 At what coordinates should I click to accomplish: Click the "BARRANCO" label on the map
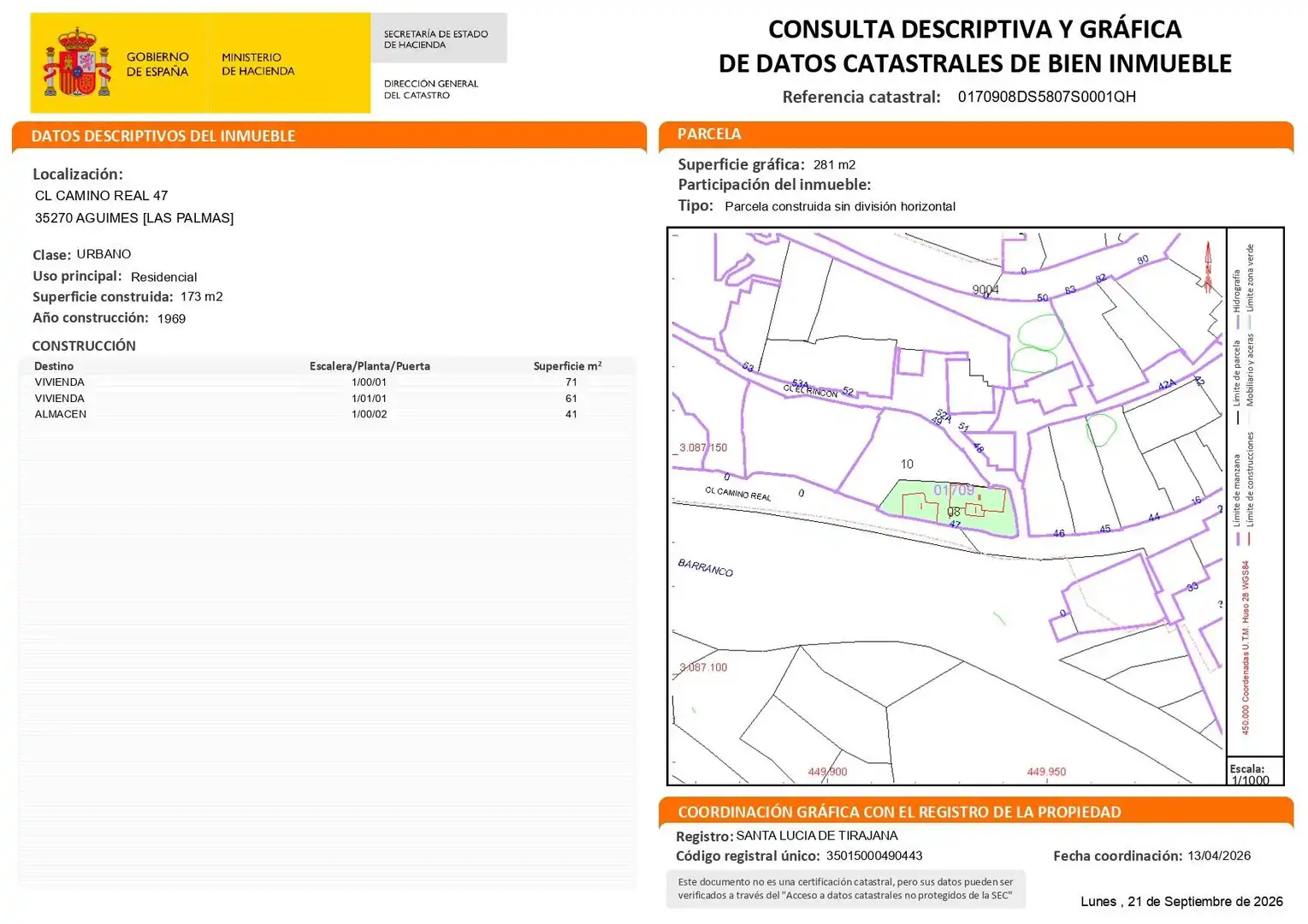point(705,568)
